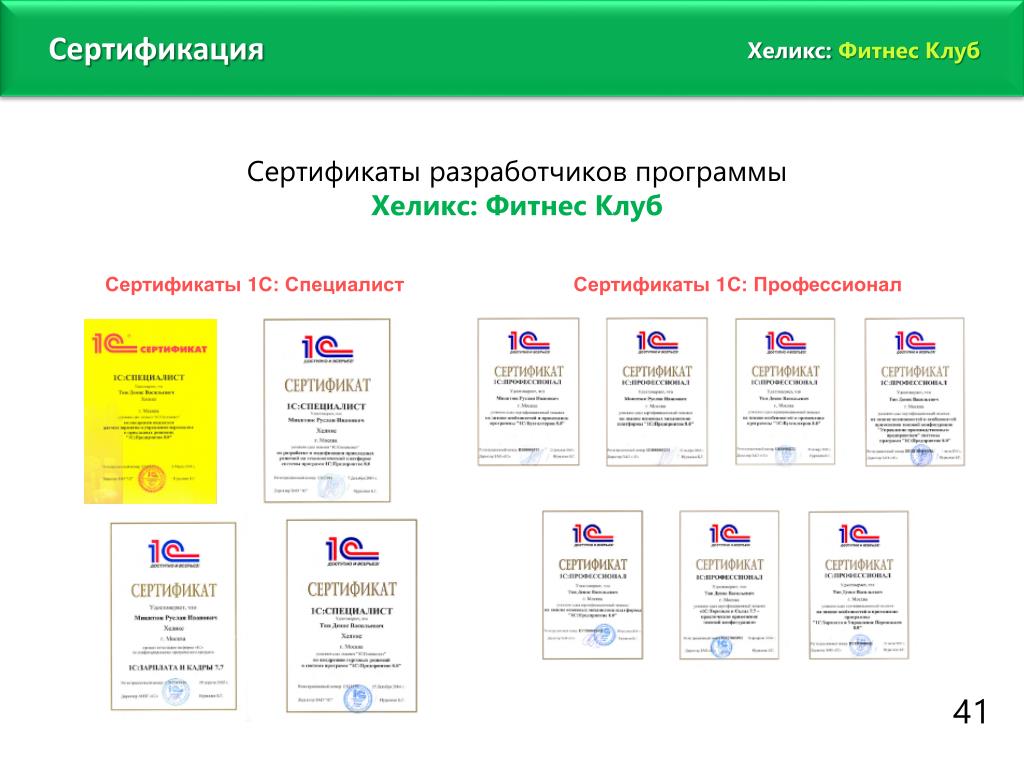Select the Торговля и Склад 7.7 certificate
This screenshot has width=1024, height=768.
pyautogui.click(x=729, y=584)
